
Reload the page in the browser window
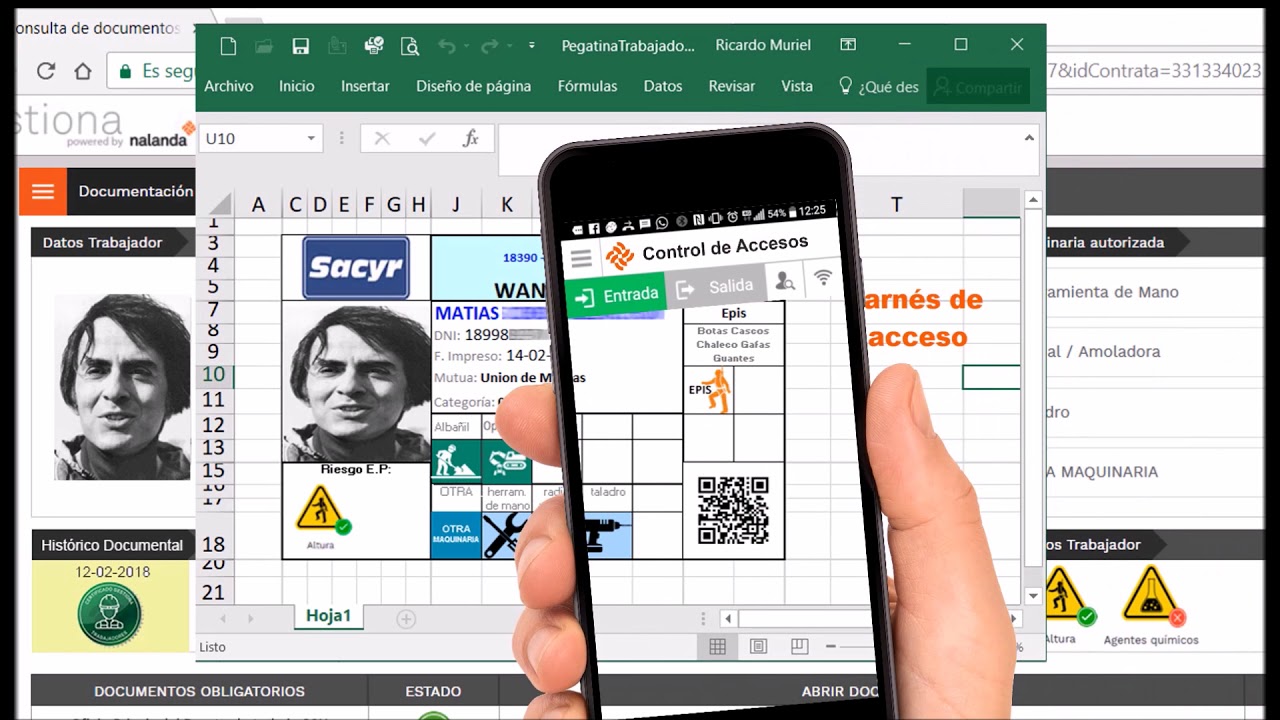pyautogui.click(x=45, y=71)
